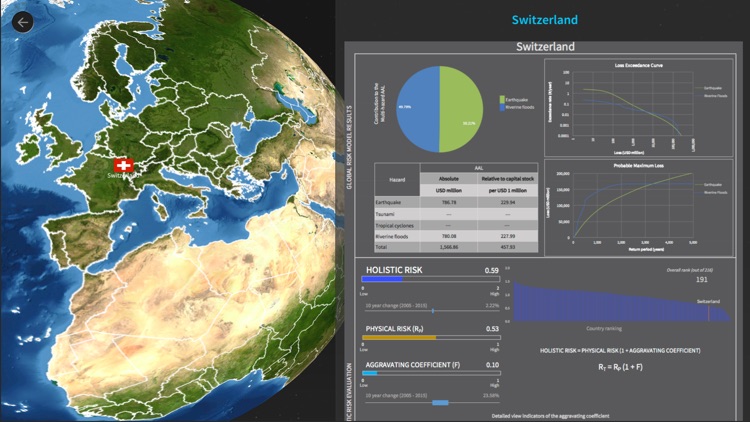Select Earthquake relative value 229.94
This screenshot has height=422, width=750.
coord(507,202)
